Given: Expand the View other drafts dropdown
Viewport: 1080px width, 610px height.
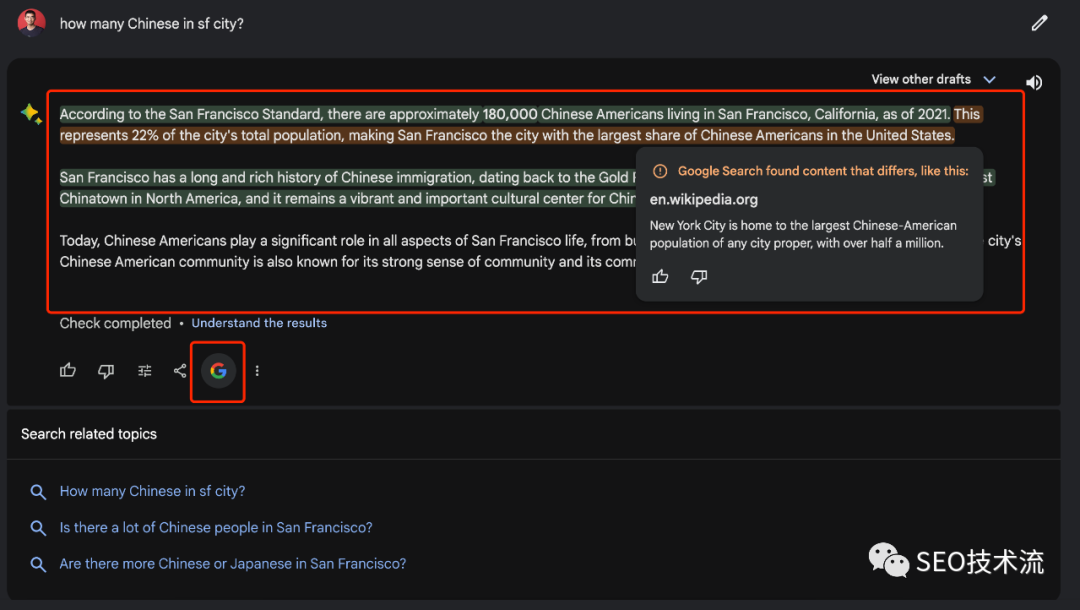Looking at the screenshot, I should (921, 79).
